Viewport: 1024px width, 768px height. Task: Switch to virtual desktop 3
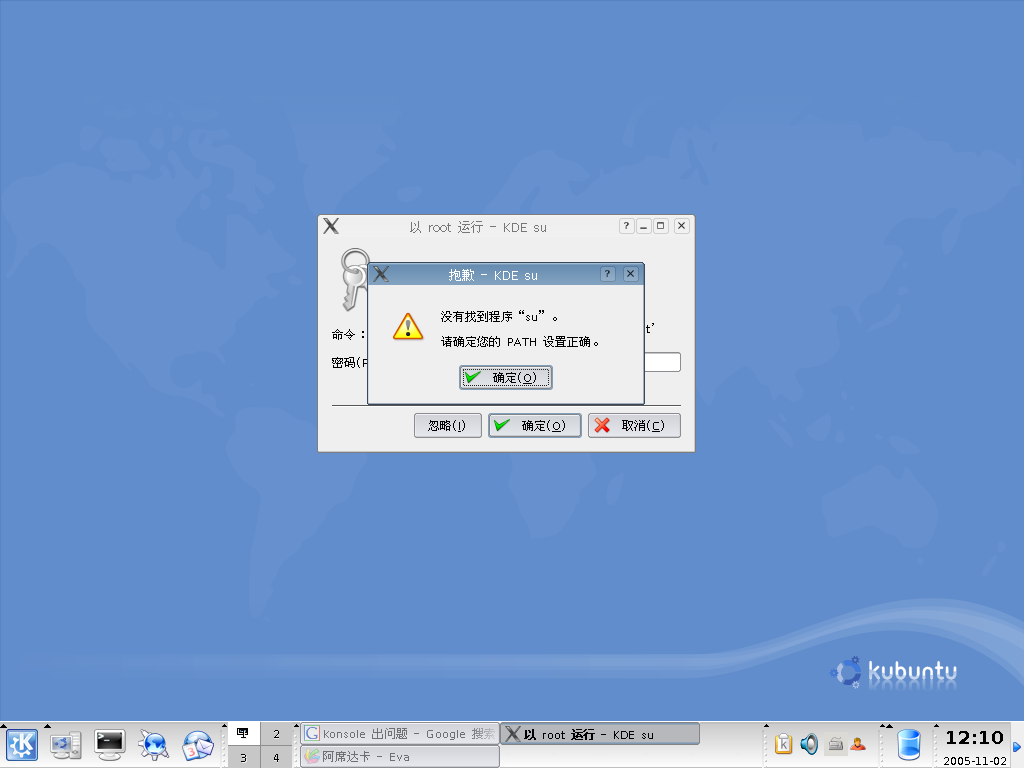tap(243, 757)
